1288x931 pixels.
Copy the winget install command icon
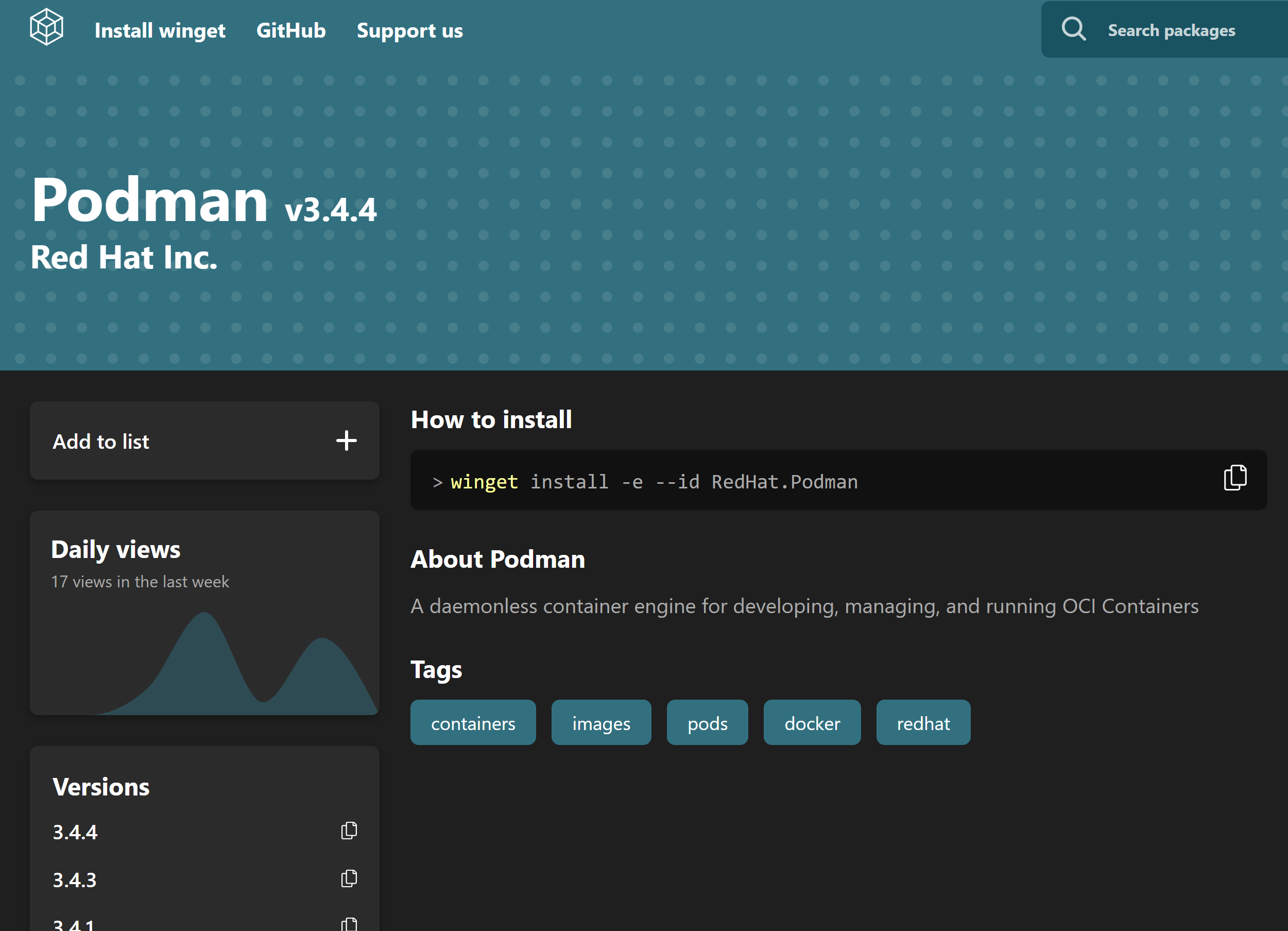(x=1234, y=478)
